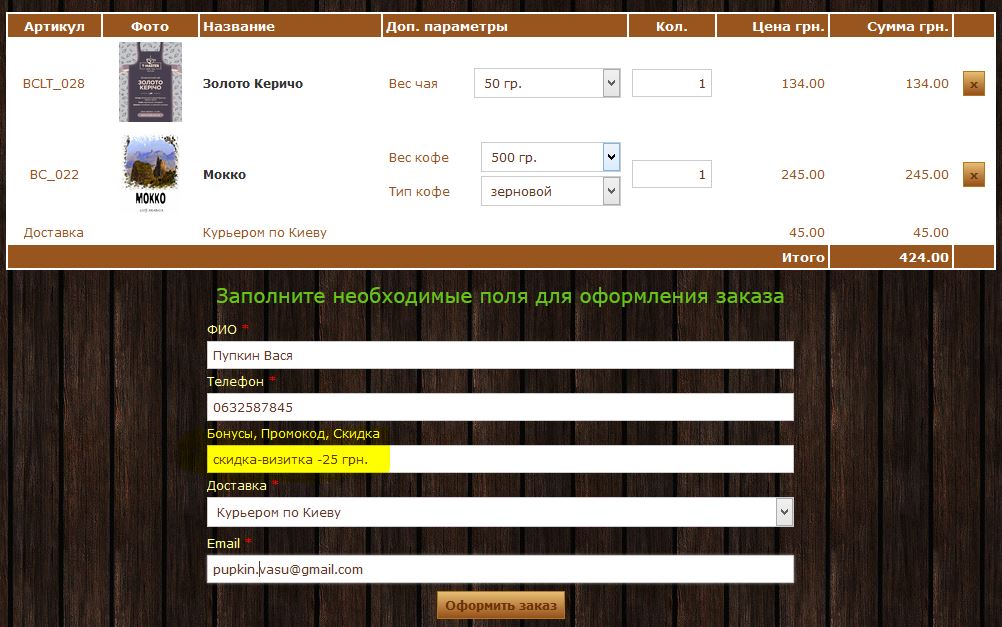
Task: Click the article code BCLT_028
Action: click(54, 84)
